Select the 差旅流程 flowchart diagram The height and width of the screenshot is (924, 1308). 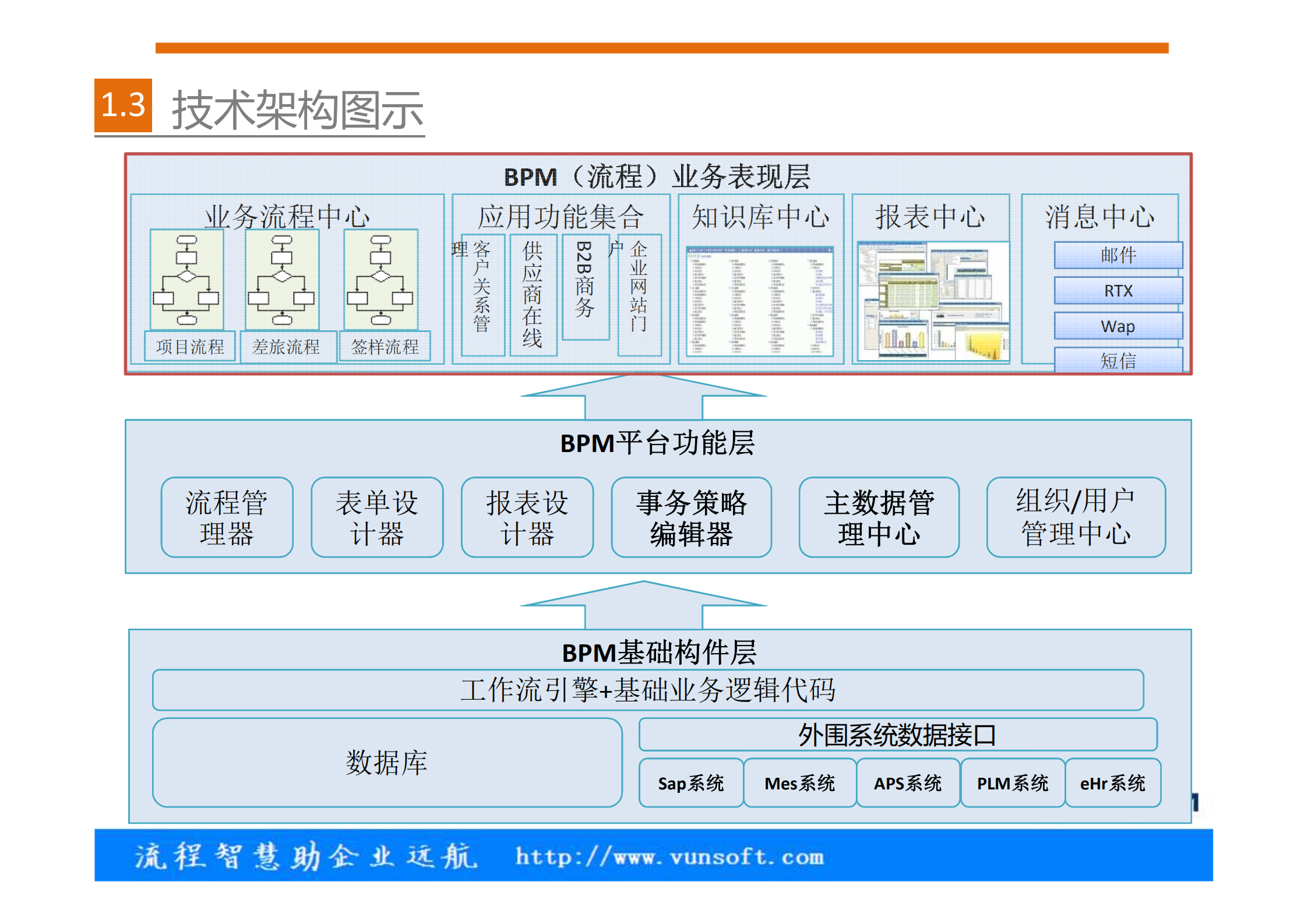[283, 280]
